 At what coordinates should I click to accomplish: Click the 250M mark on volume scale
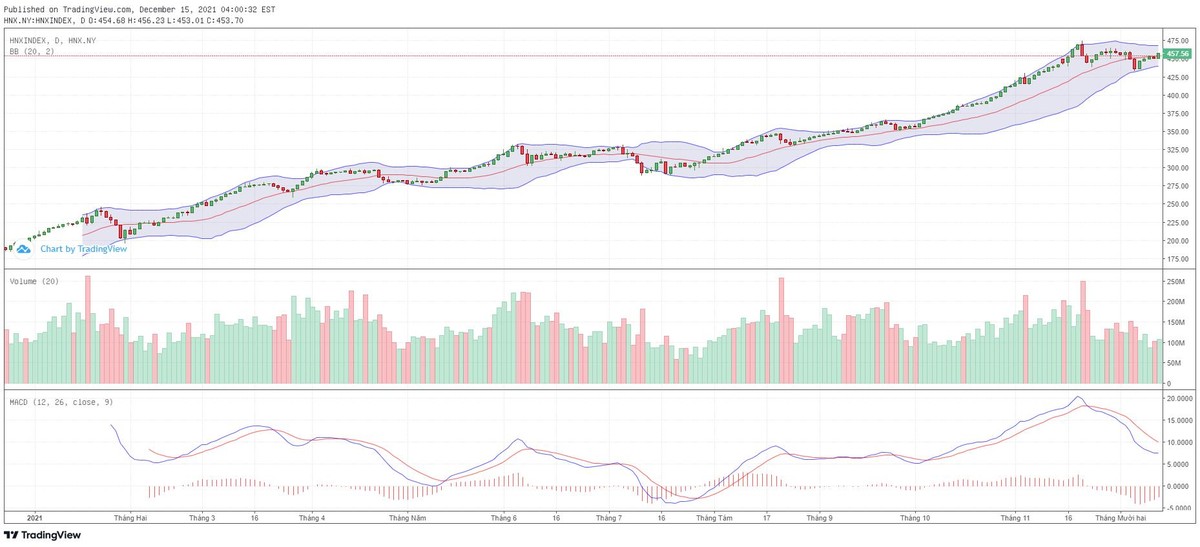coord(1176,281)
